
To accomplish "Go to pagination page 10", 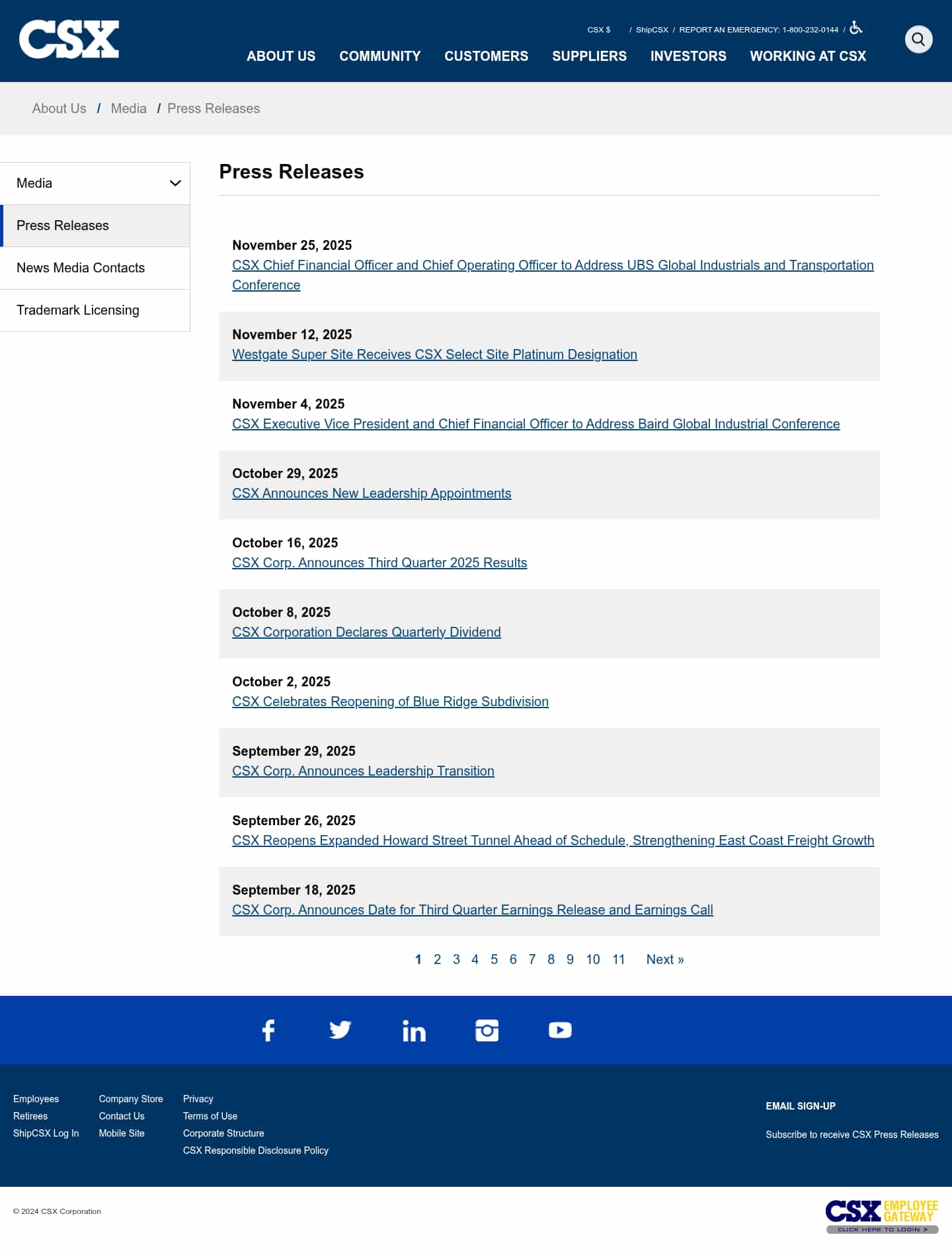I will [593, 959].
